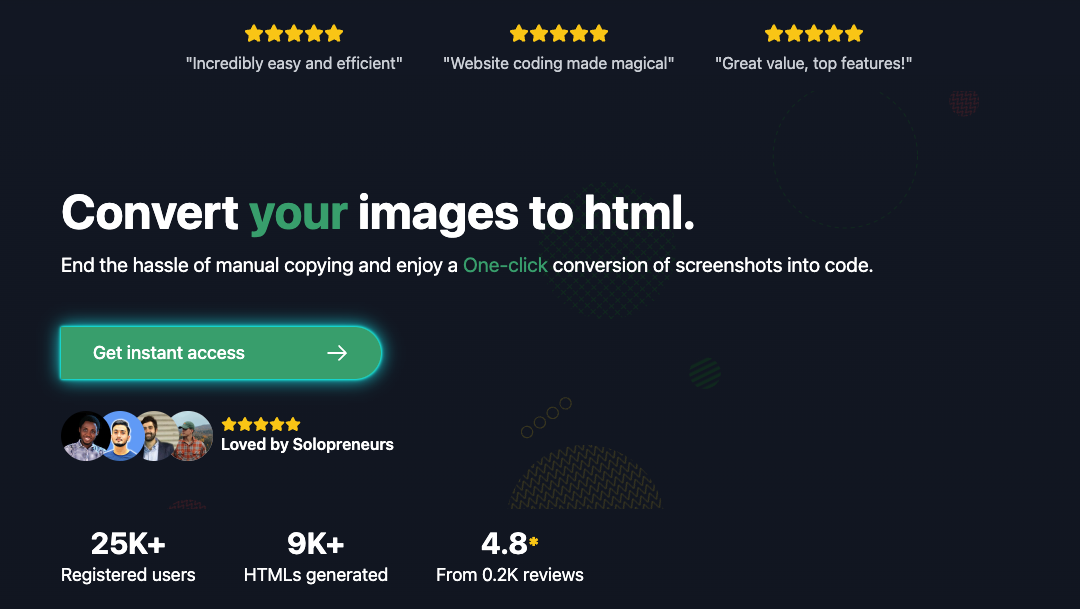This screenshot has width=1080, height=609.
Task: Select the second avatar with blue background
Action: 121,436
